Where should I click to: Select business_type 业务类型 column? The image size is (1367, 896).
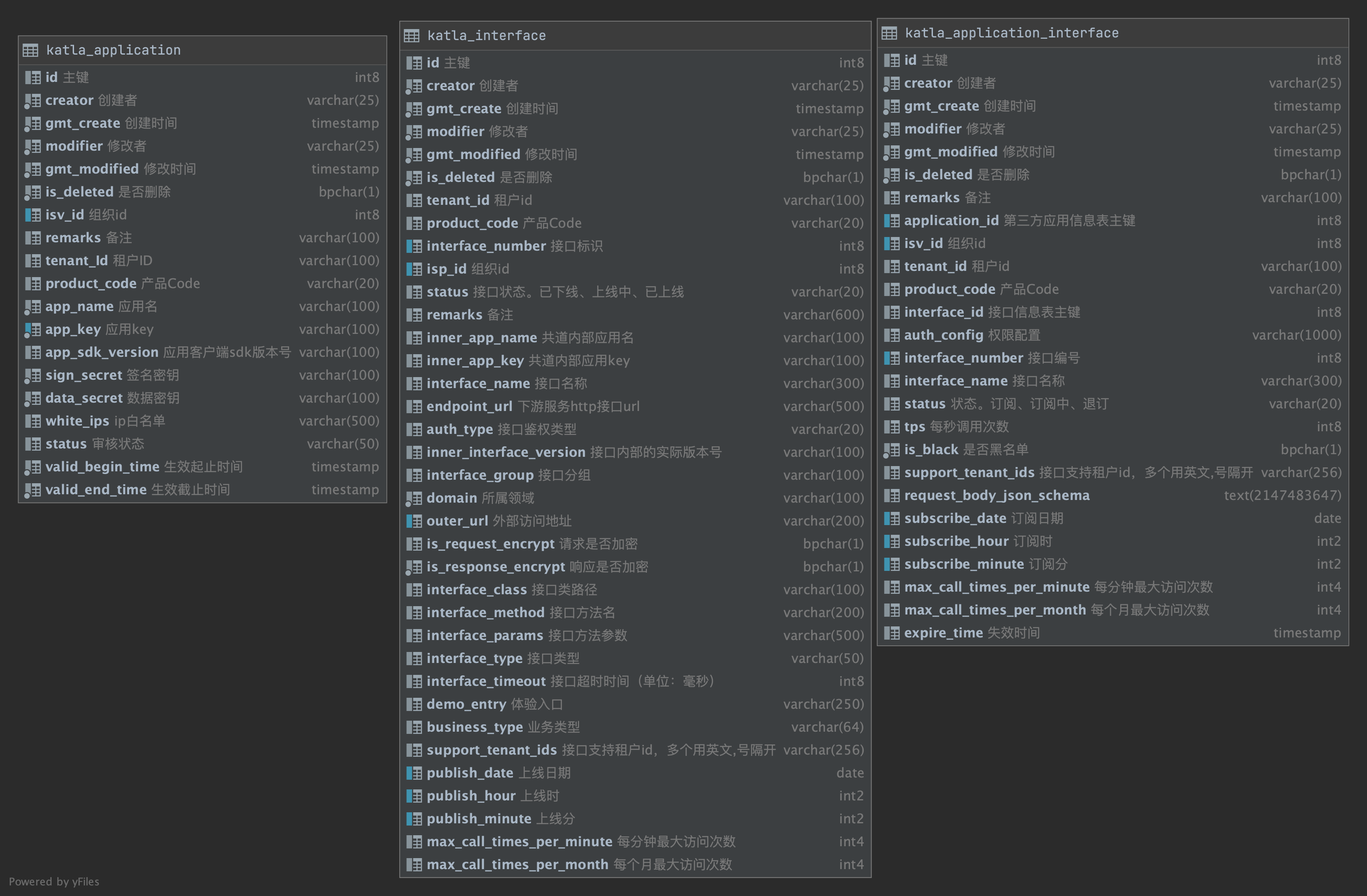point(635,727)
